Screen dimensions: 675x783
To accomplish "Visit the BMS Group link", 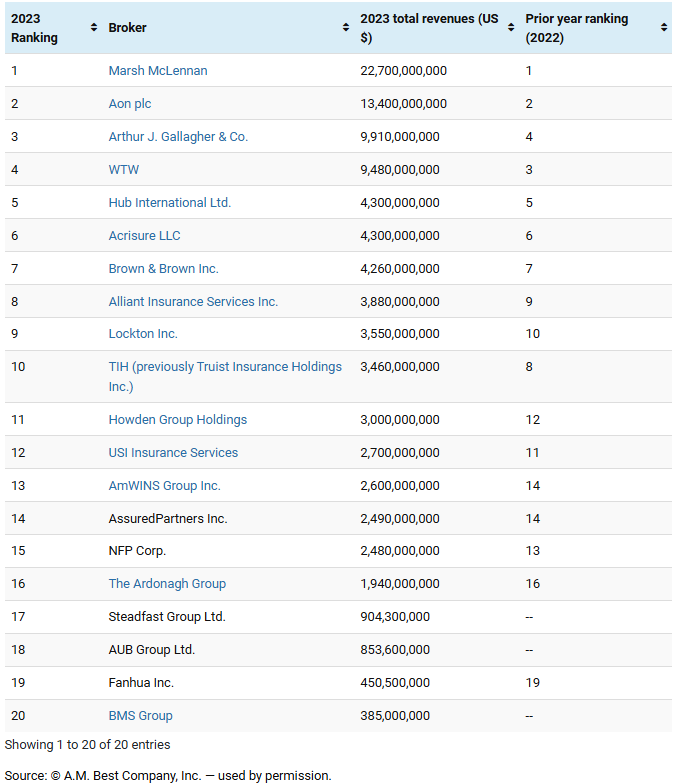I will tap(141, 716).
